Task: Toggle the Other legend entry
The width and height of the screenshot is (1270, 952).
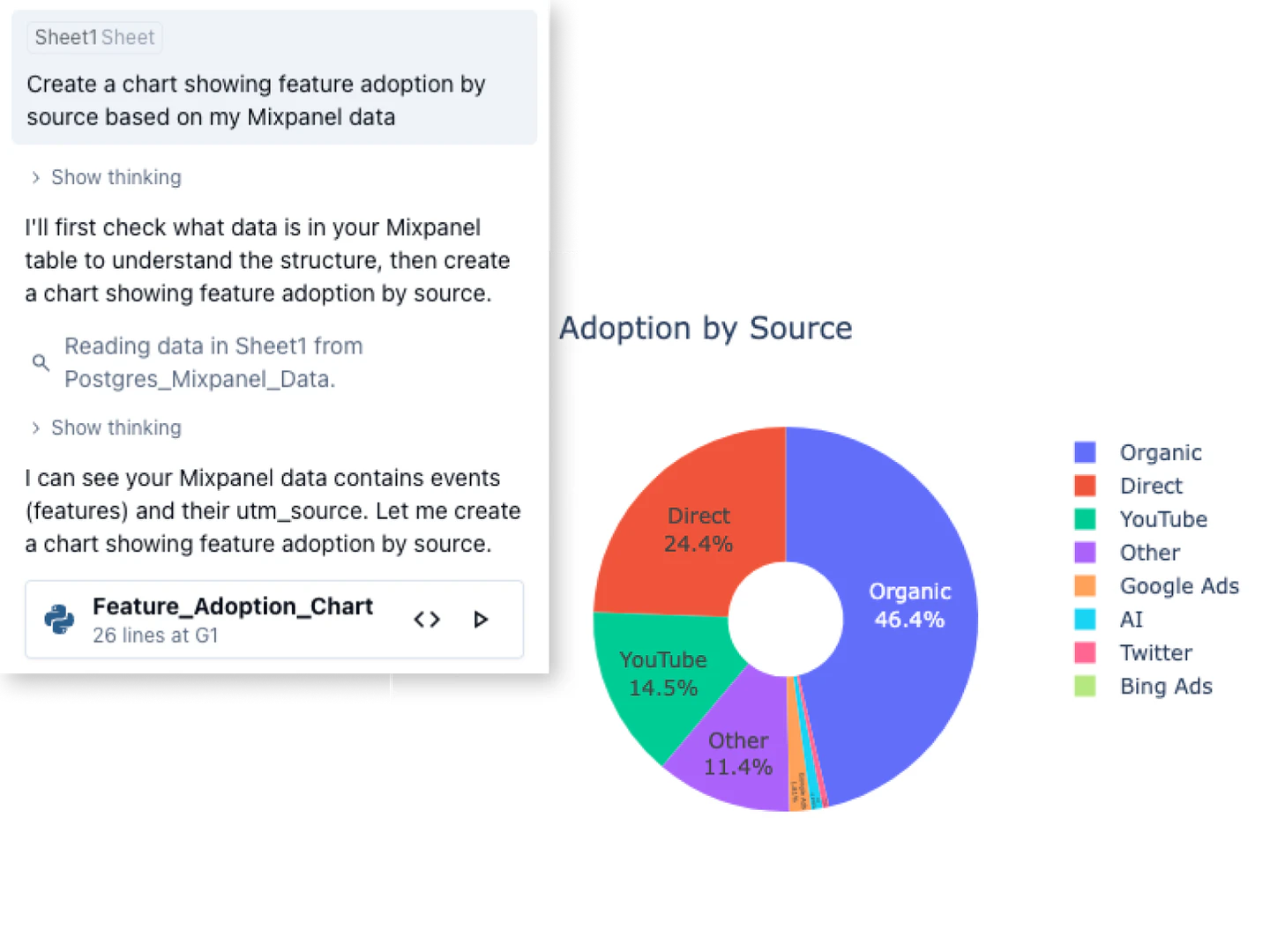Action: click(x=1149, y=553)
